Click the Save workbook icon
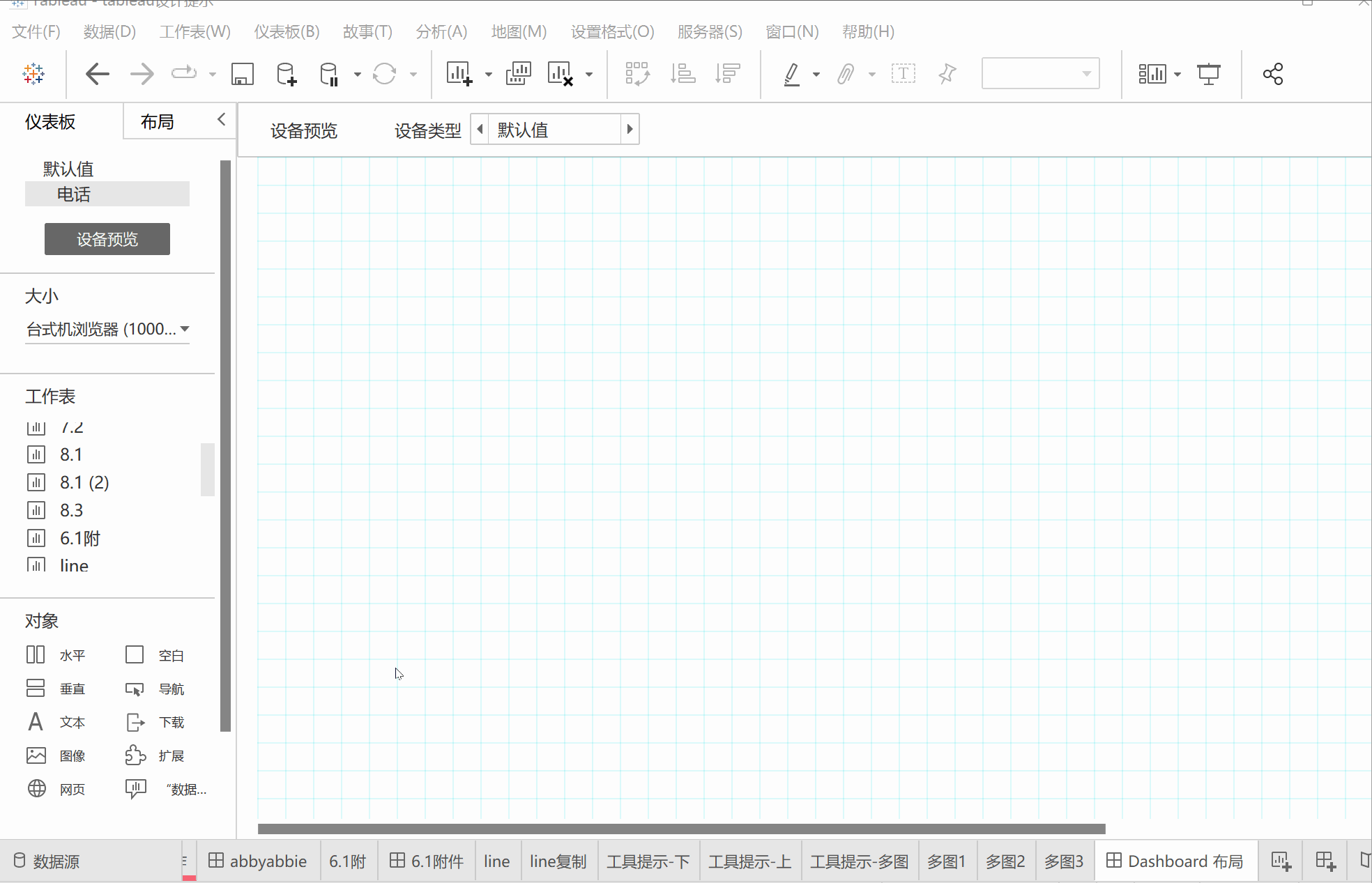The width and height of the screenshot is (1372, 883). click(242, 74)
